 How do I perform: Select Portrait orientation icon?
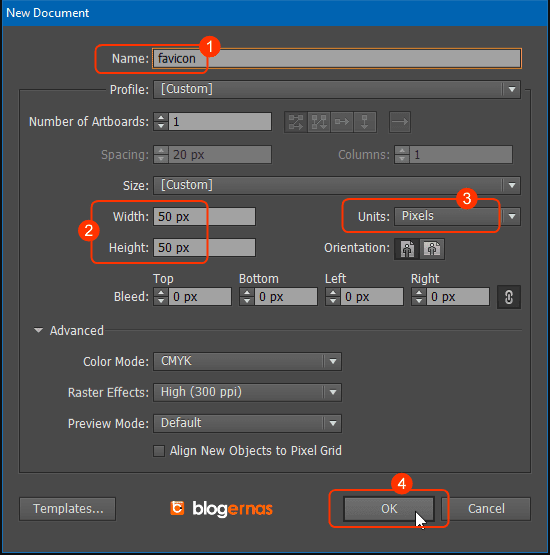(407, 249)
